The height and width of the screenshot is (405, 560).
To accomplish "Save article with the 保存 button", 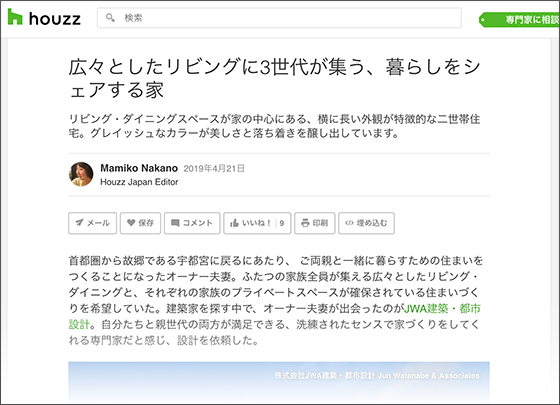I will (x=140, y=223).
